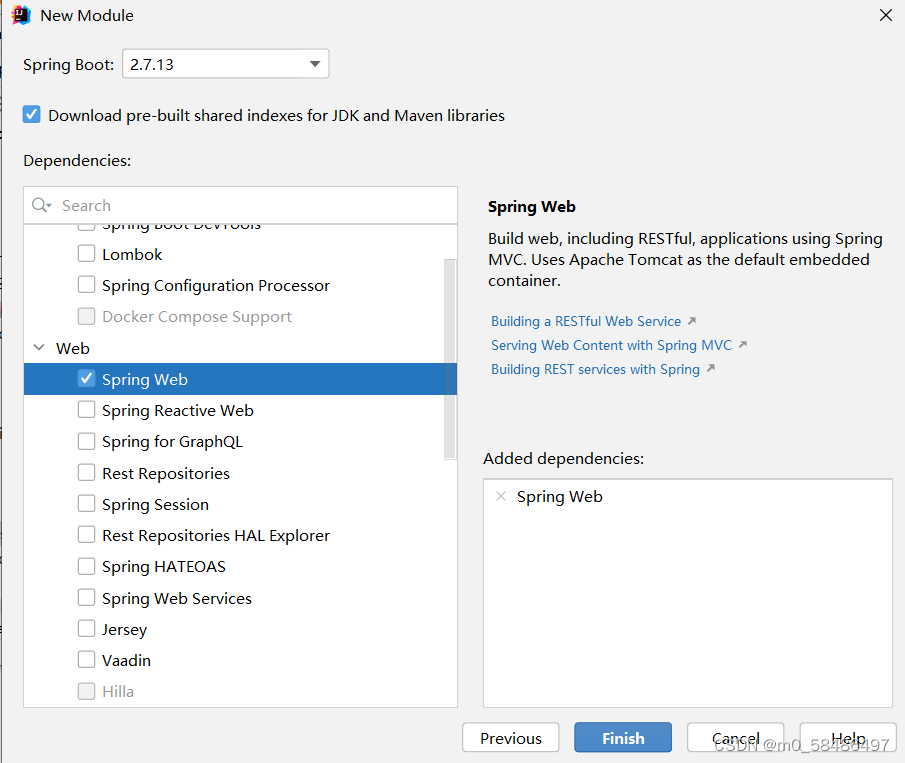Open the Spring Boot version dropdown
Screen dimensions: 905x763
[x=313, y=62]
